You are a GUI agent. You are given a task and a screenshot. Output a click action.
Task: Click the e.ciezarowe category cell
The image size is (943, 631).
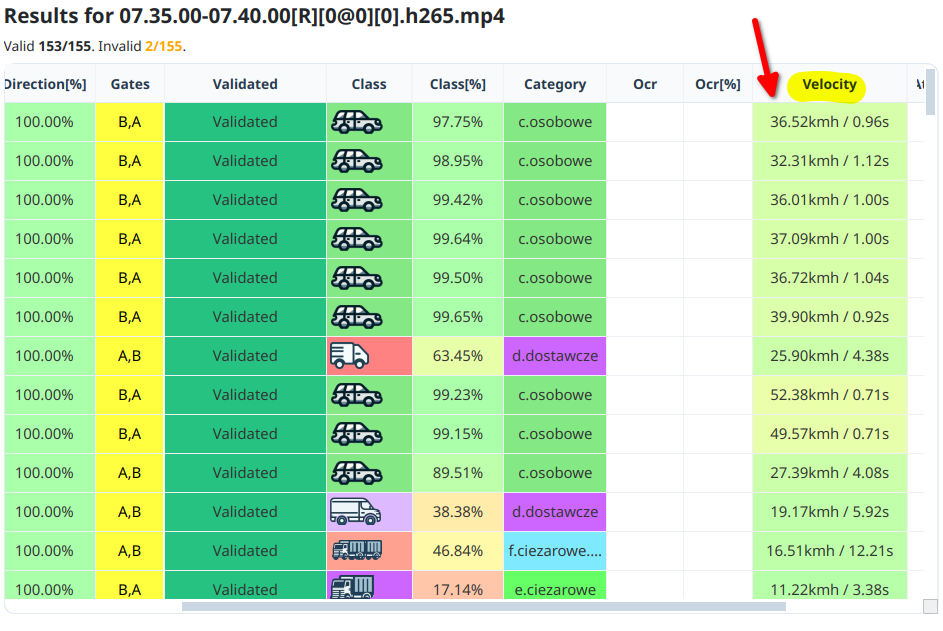[555, 585]
